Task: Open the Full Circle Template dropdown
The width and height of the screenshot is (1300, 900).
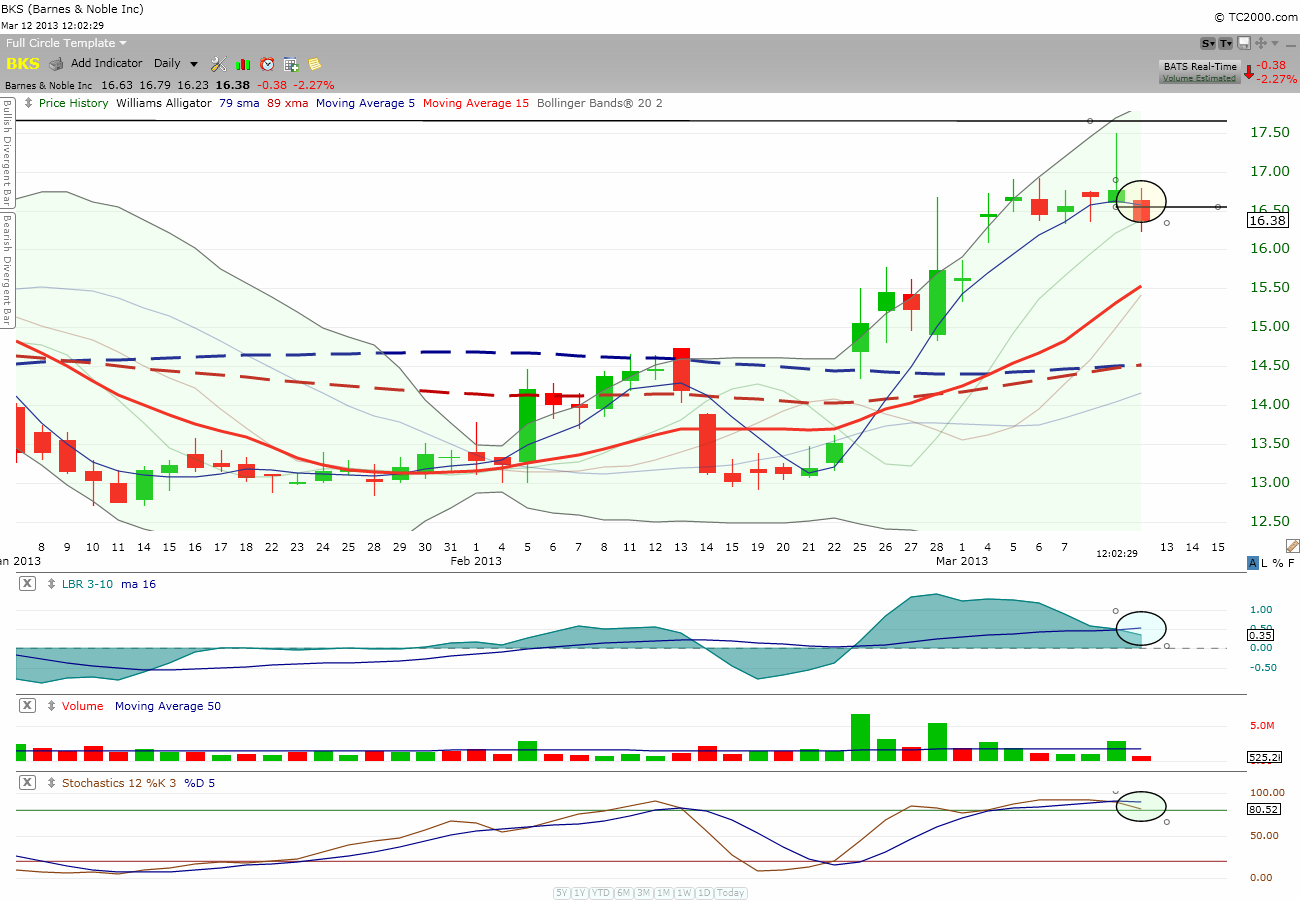Action: coord(66,43)
